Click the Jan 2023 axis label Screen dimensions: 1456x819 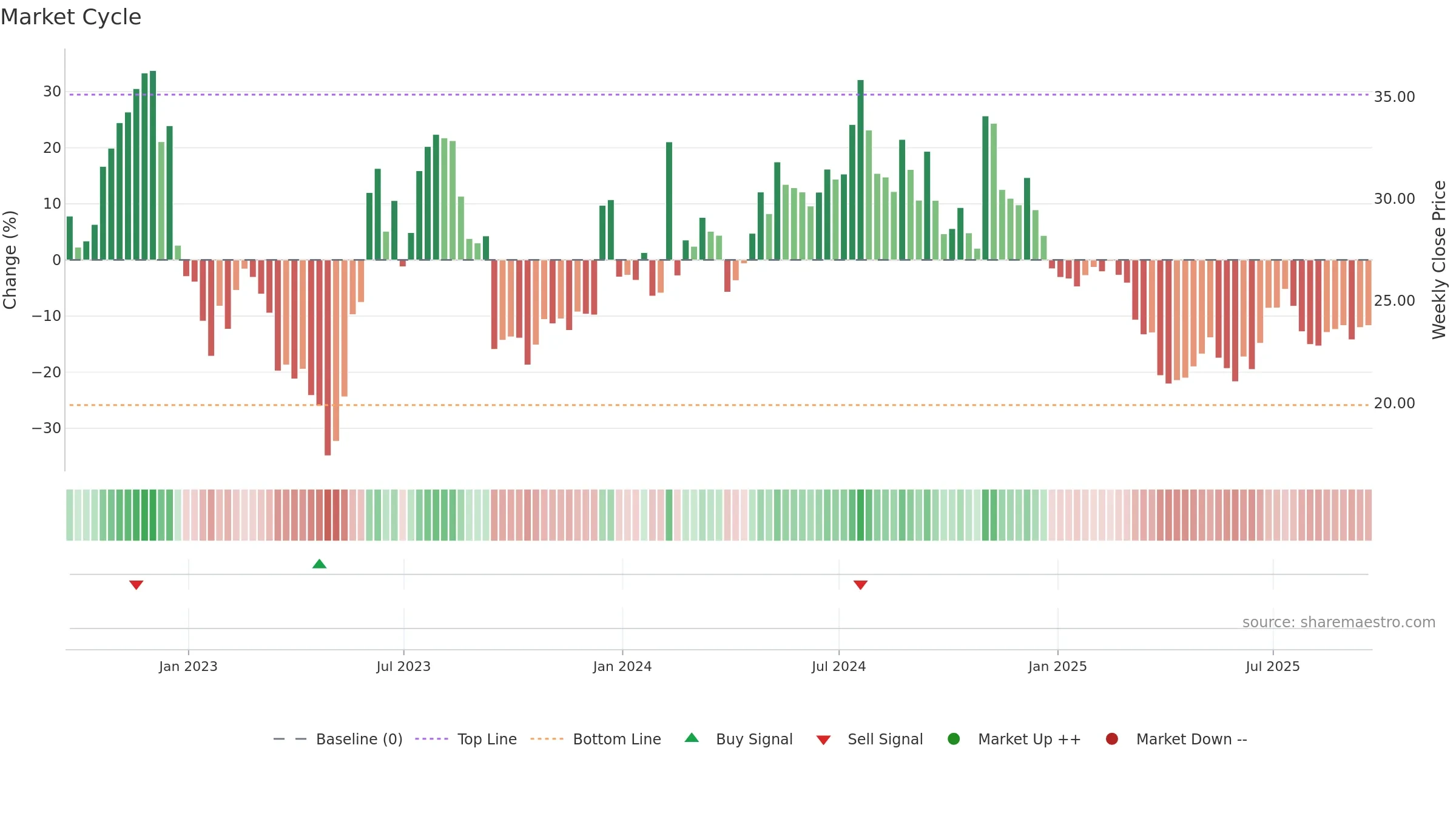click(x=188, y=666)
